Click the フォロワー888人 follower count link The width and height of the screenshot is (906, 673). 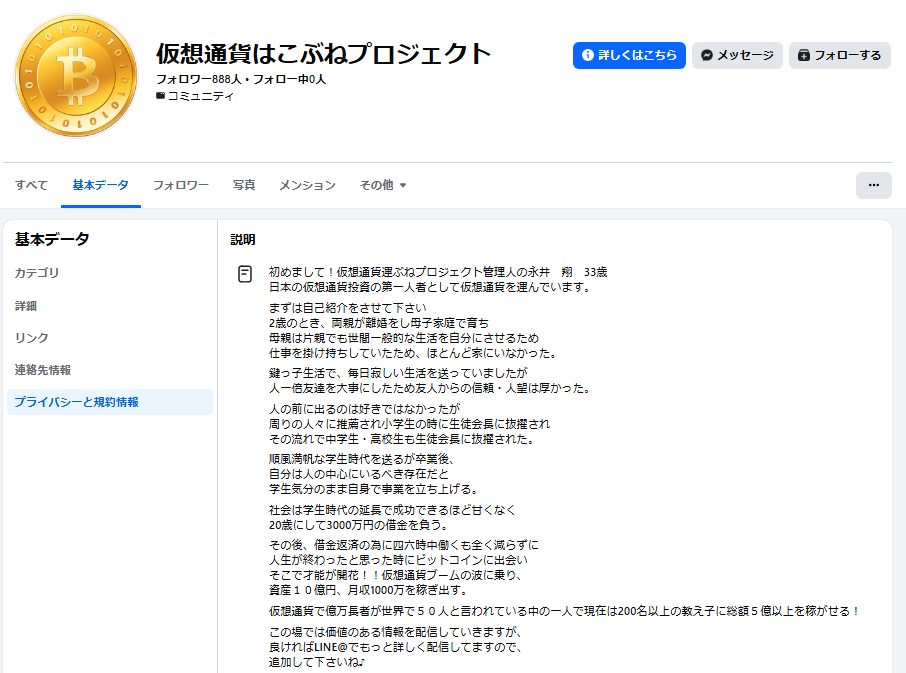[196, 78]
